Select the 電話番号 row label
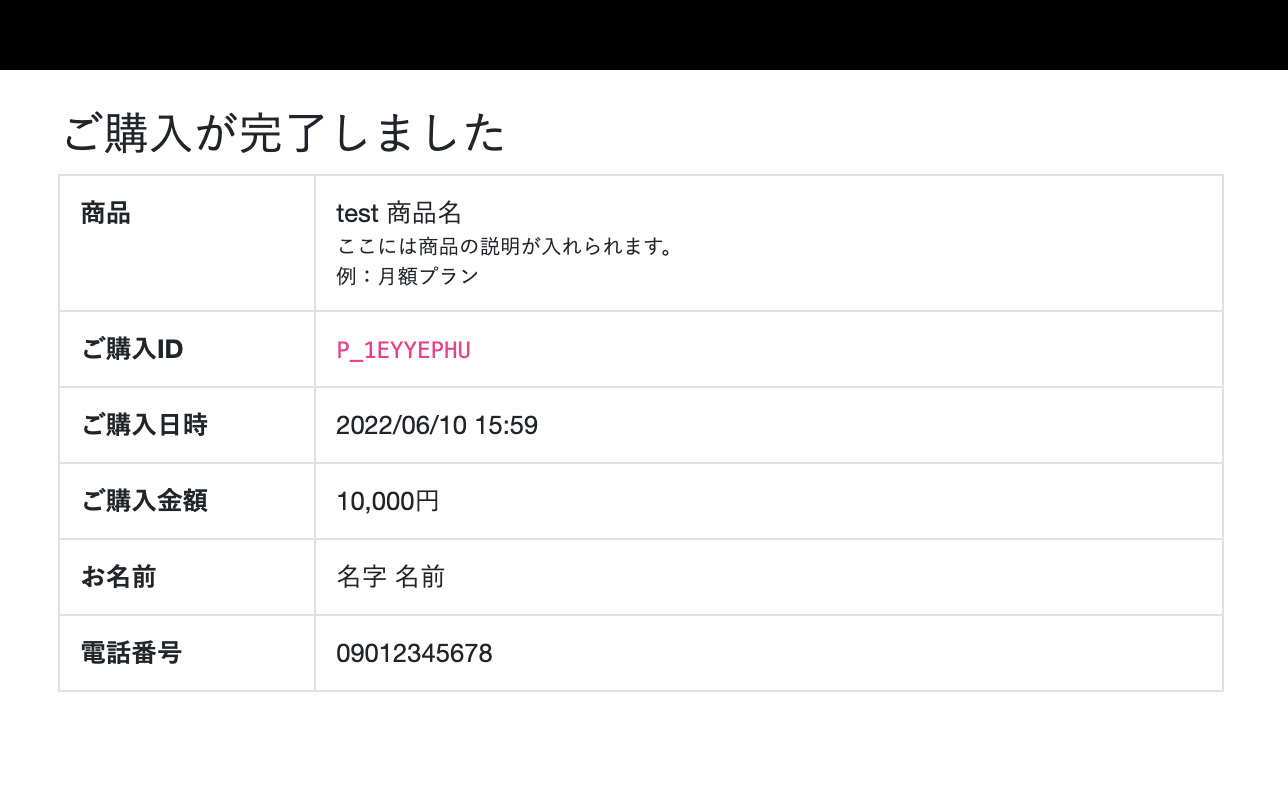The image size is (1288, 794). tap(131, 653)
